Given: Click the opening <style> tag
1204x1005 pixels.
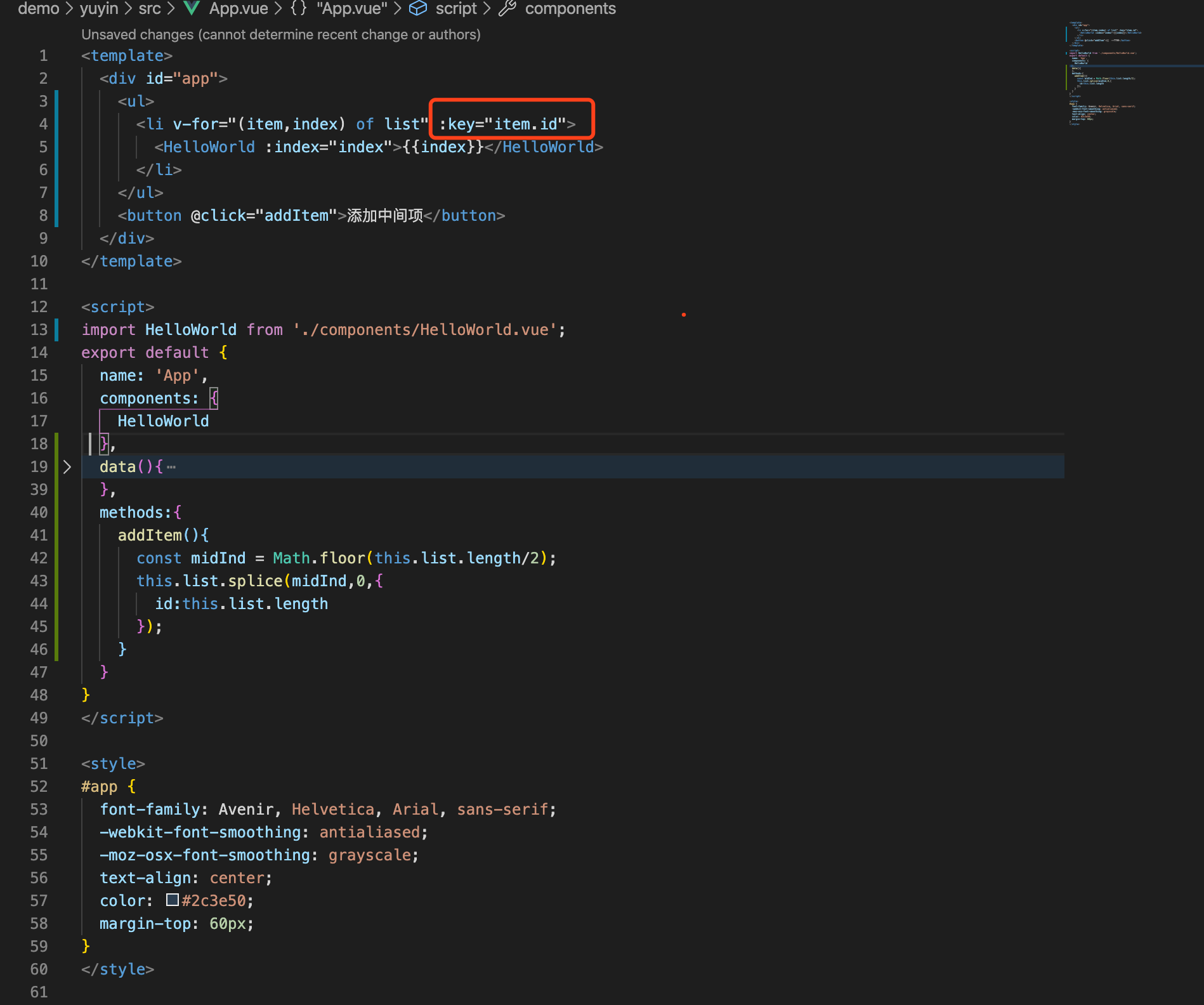Looking at the screenshot, I should (113, 764).
